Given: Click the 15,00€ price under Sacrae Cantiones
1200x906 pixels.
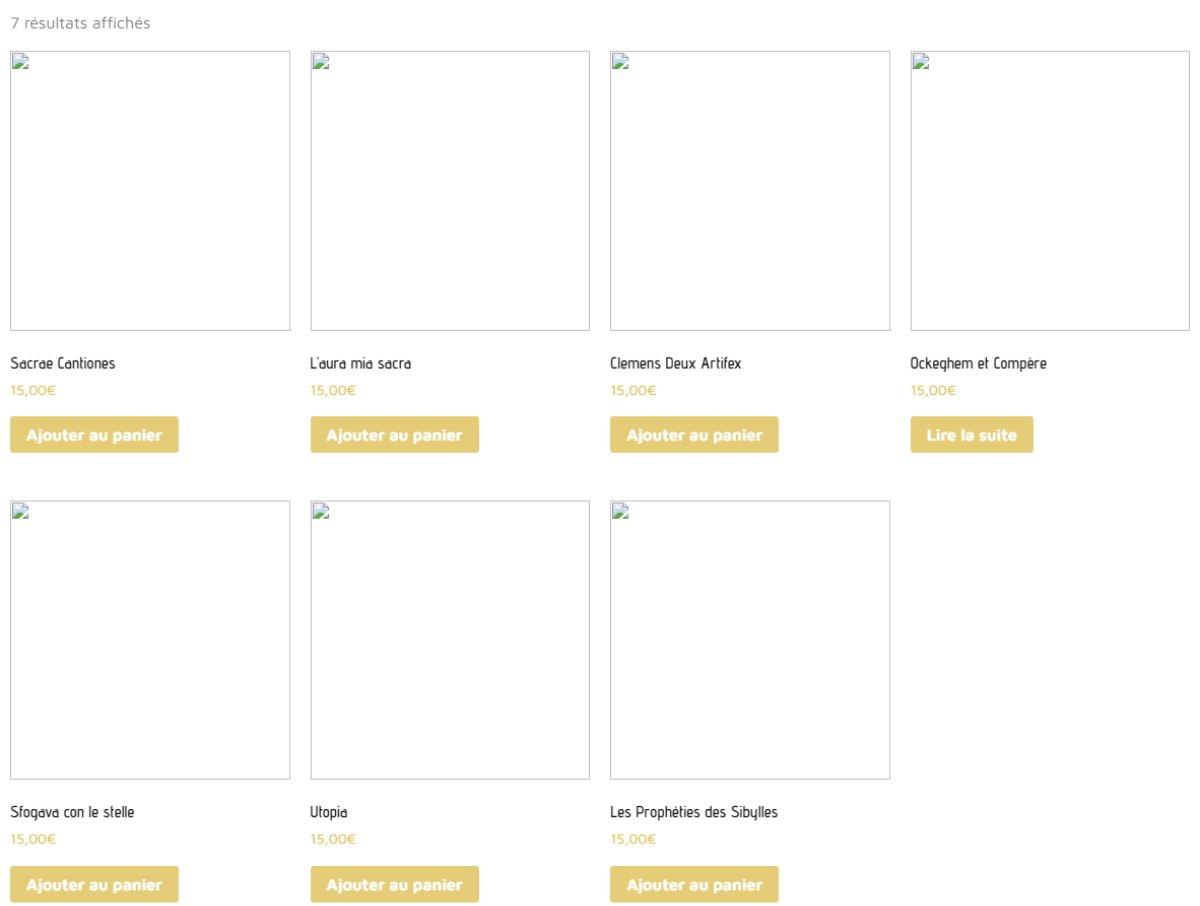Looking at the screenshot, I should [x=33, y=390].
